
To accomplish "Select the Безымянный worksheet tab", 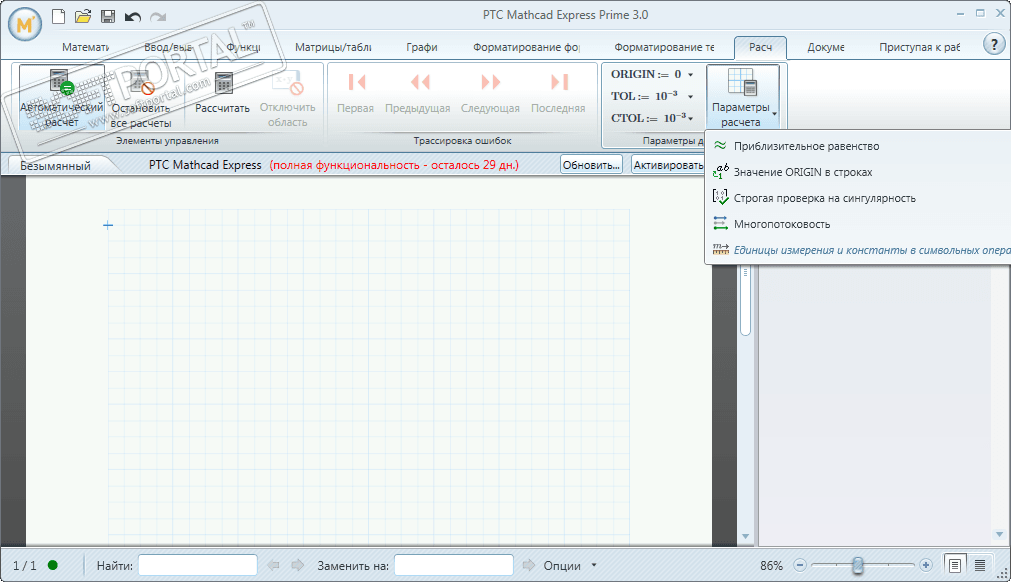I will click(55, 166).
